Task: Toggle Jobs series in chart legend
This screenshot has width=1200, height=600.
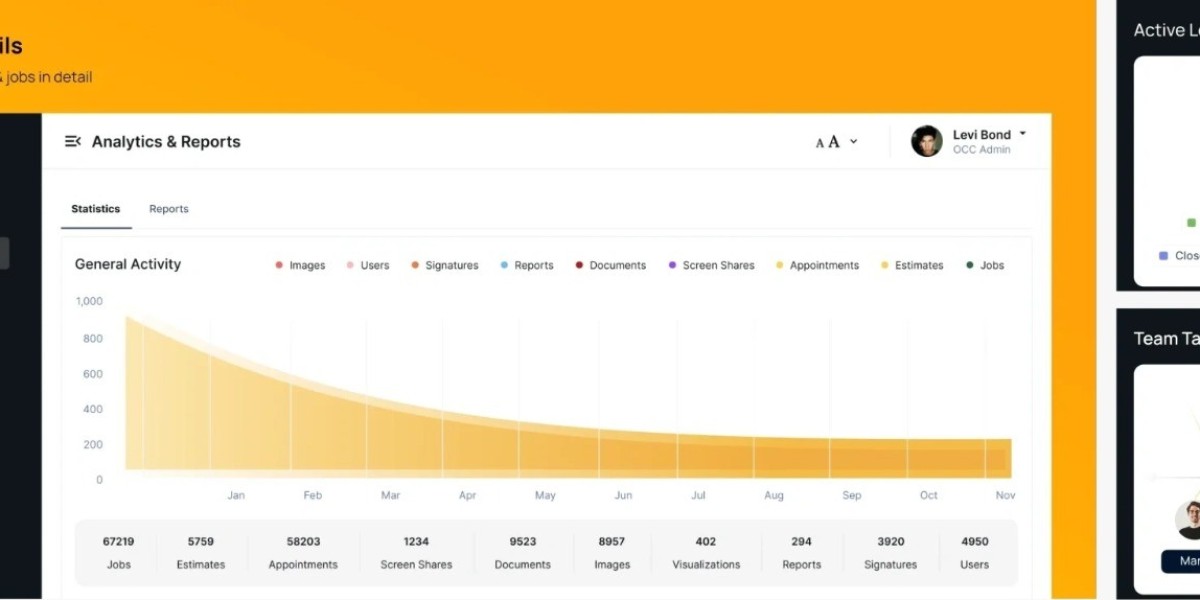Action: coord(985,265)
